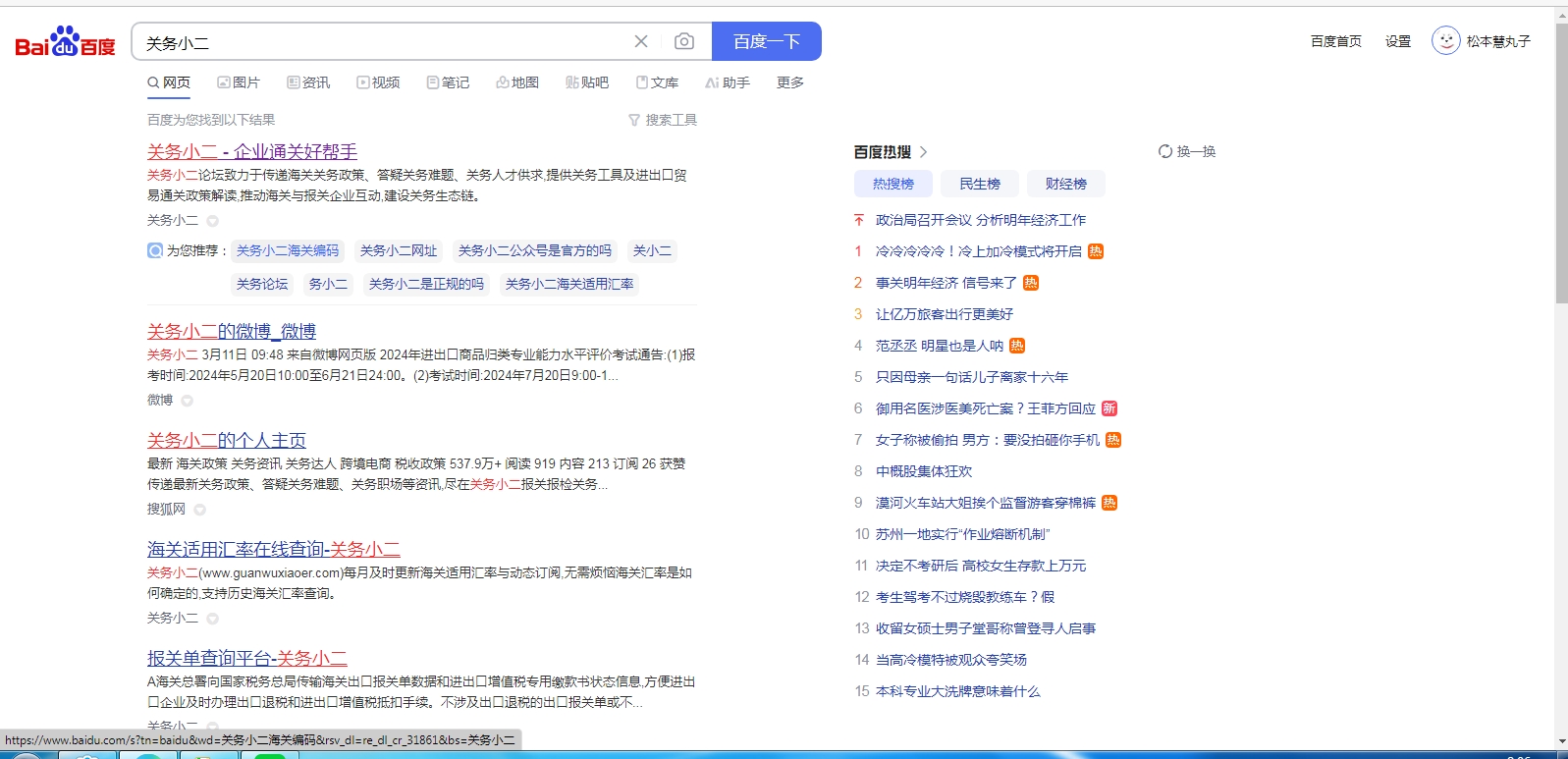Open hot topic 冷冷冷冷冷！冷上加冷模式将开启
Image resolution: width=1568 pixels, height=759 pixels.
pyautogui.click(x=979, y=251)
